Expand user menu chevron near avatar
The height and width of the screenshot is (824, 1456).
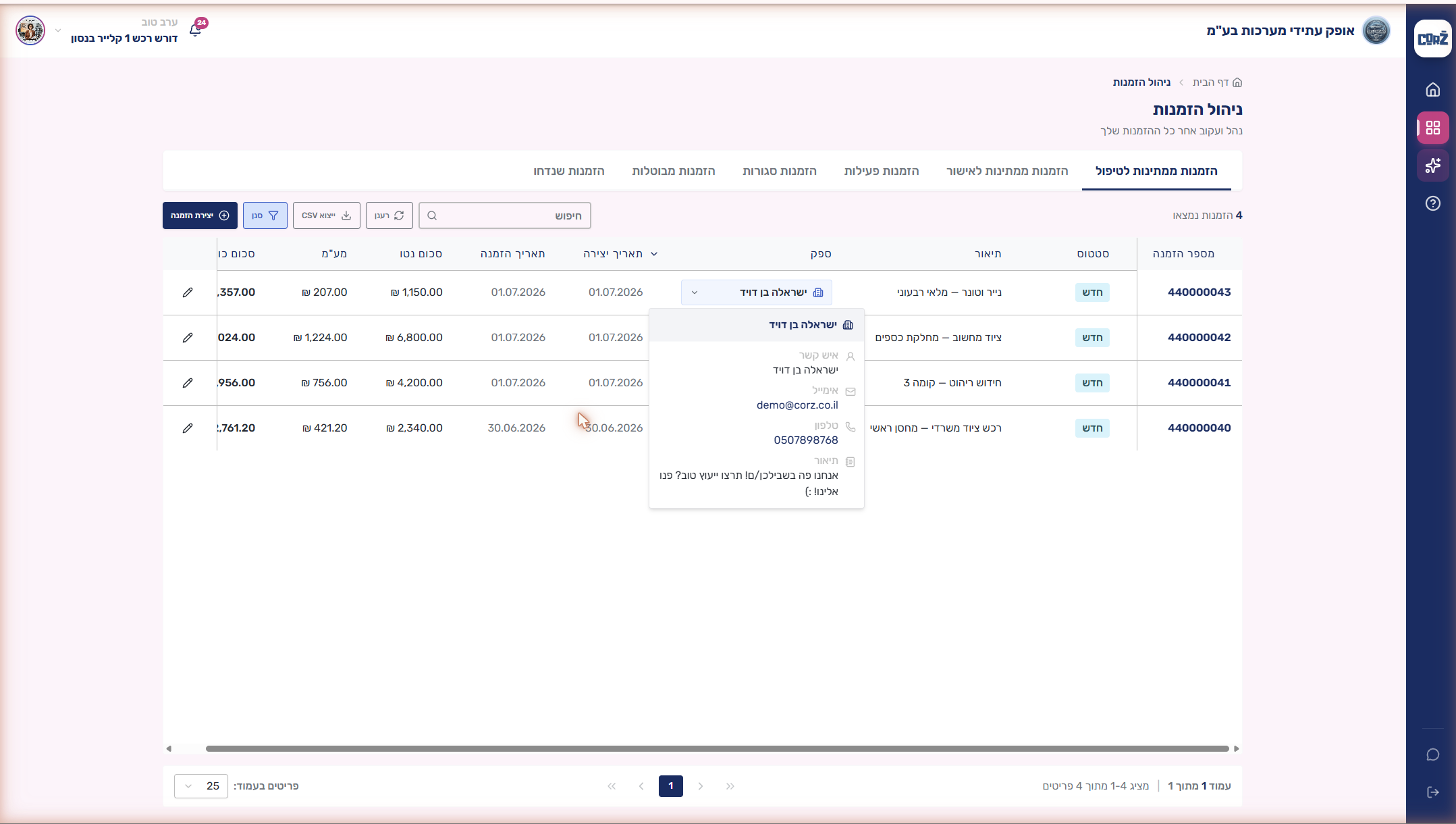click(x=58, y=30)
